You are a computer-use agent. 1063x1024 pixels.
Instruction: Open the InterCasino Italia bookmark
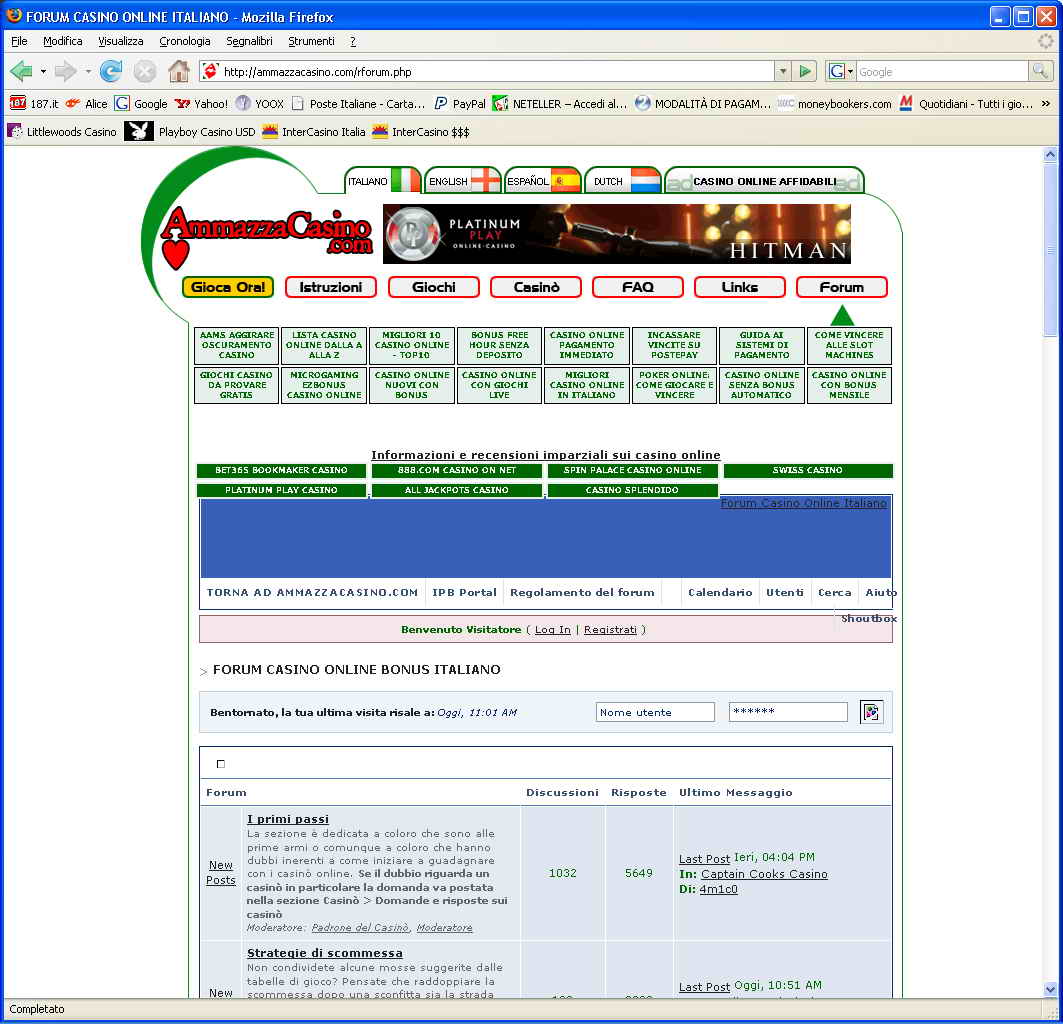pos(314,132)
